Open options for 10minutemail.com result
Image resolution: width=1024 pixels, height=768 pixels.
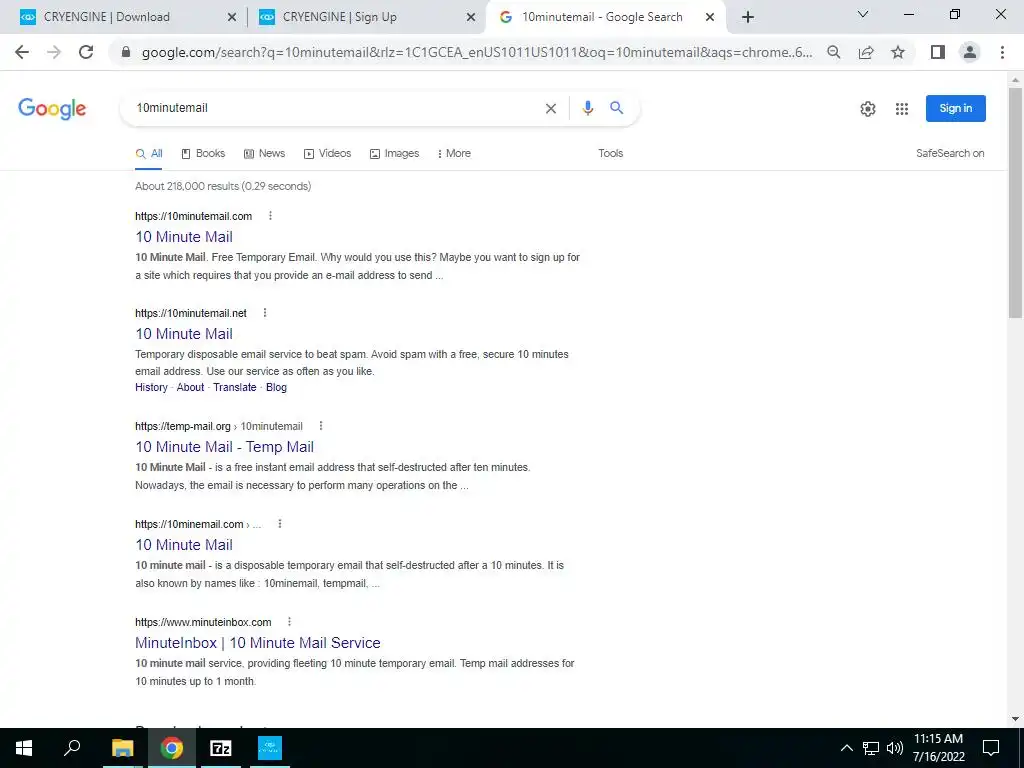click(270, 216)
